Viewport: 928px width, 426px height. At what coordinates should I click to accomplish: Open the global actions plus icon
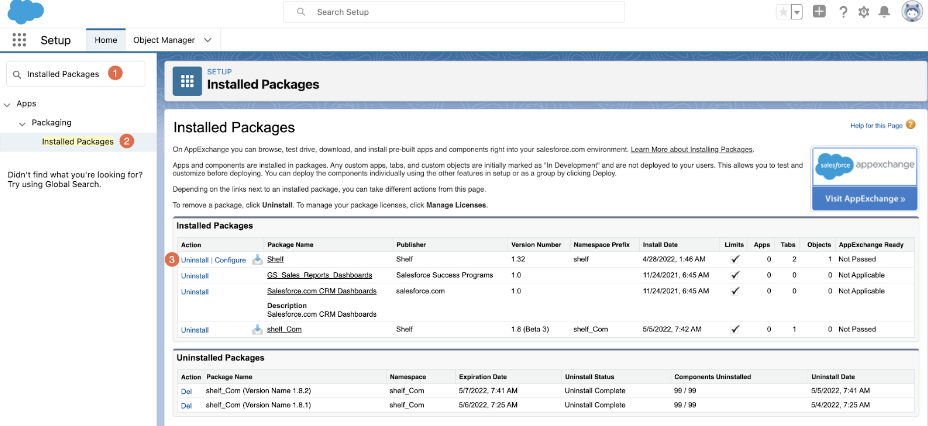[x=819, y=11]
